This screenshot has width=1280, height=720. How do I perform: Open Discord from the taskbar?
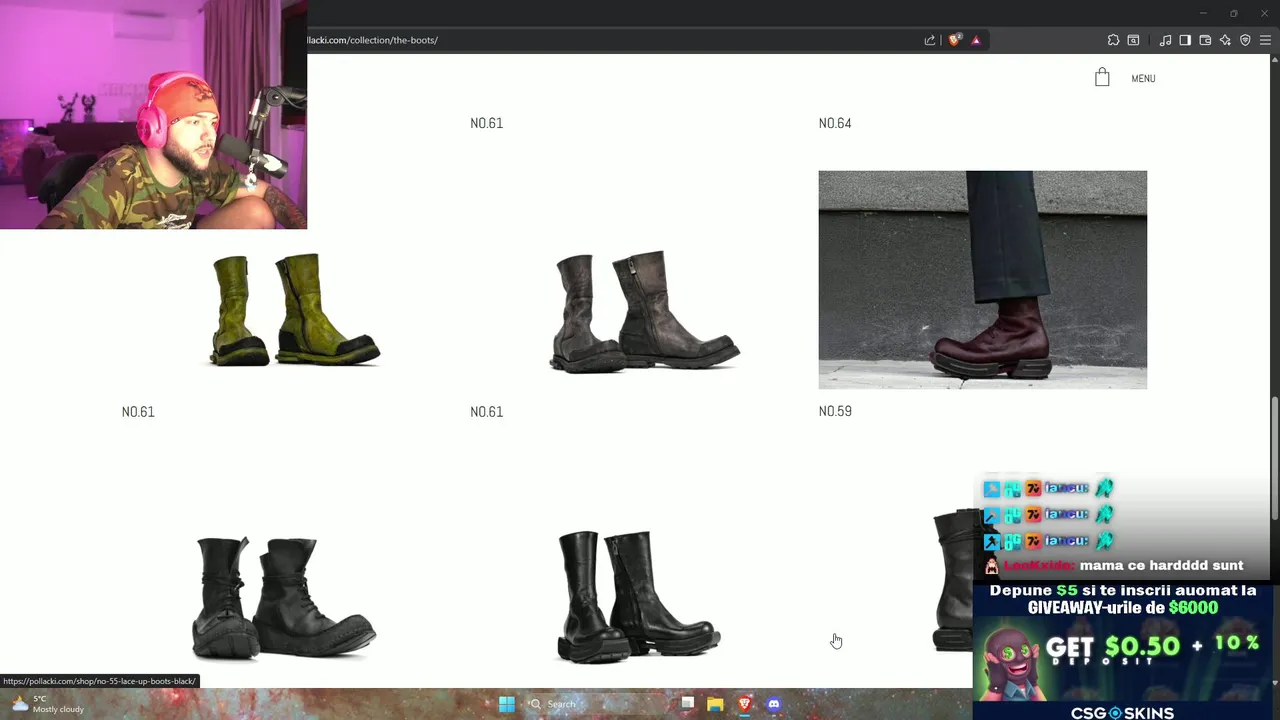[x=773, y=704]
